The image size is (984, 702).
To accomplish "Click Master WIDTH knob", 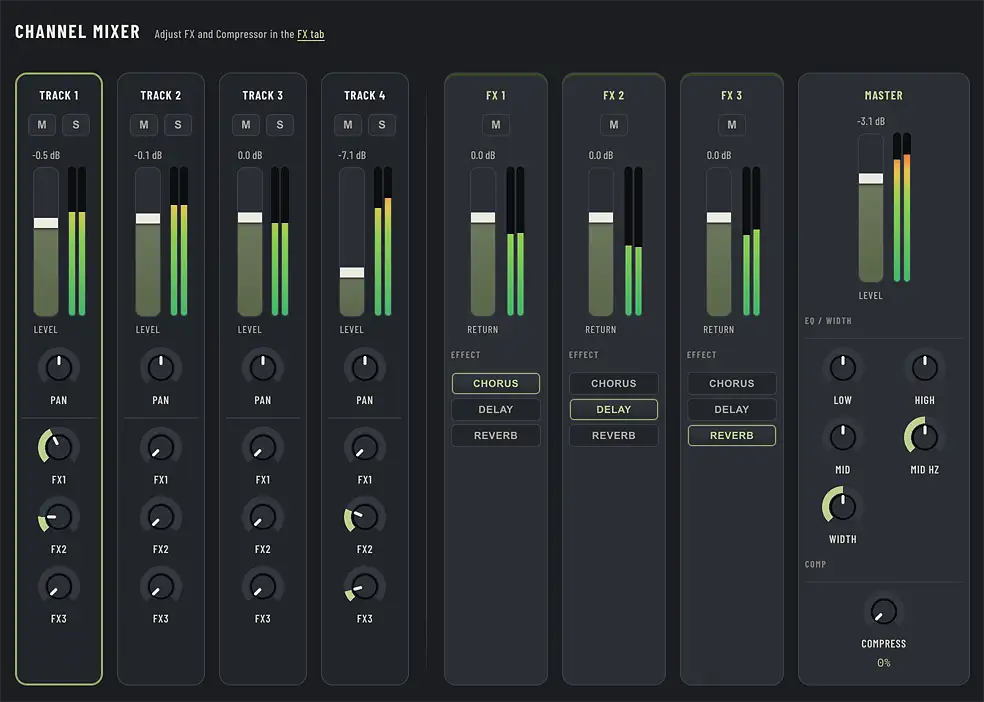I will (843, 507).
